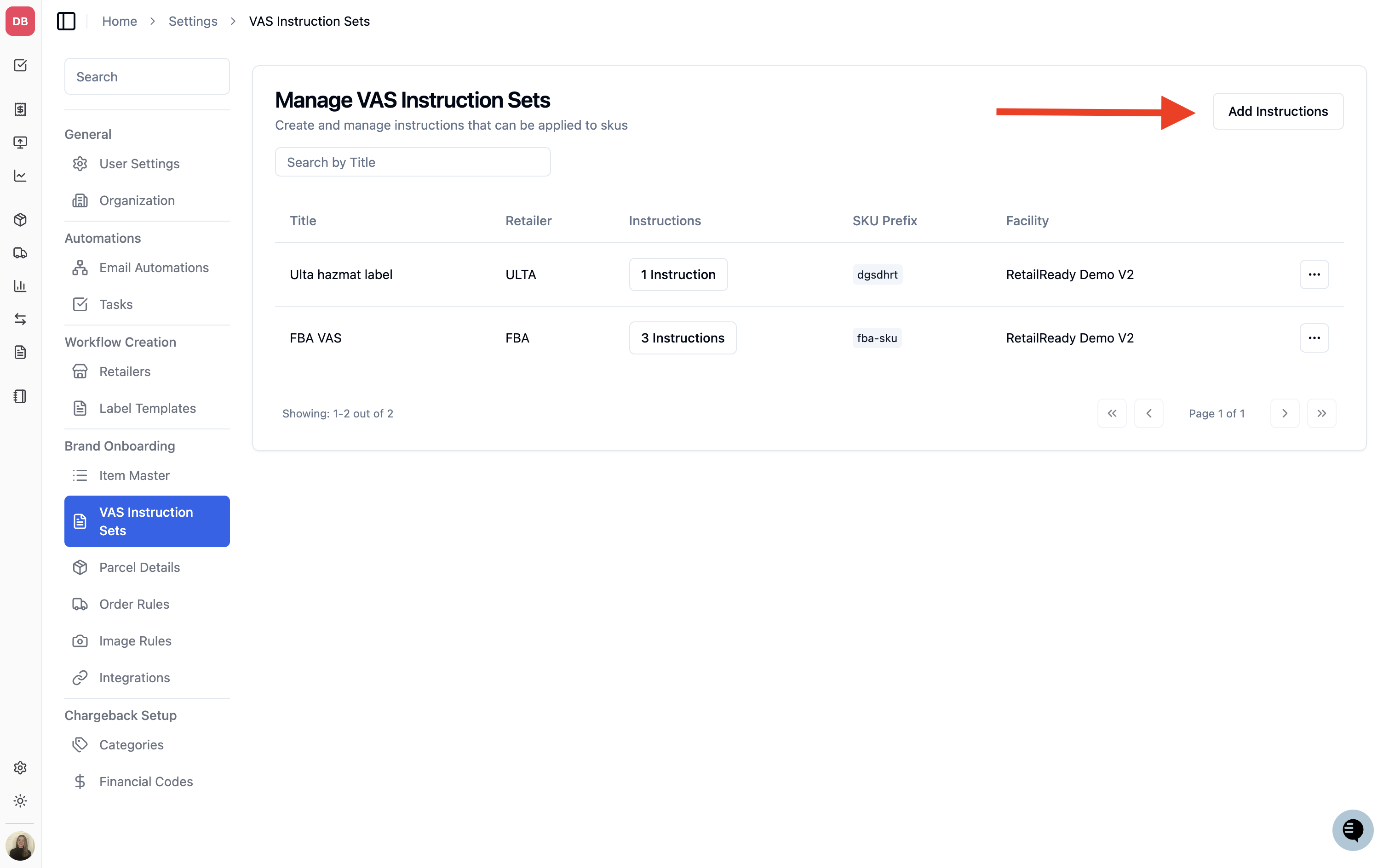The width and height of the screenshot is (1389, 868).
Task: Toggle the sidebar panel icon
Action: pyautogui.click(x=66, y=21)
